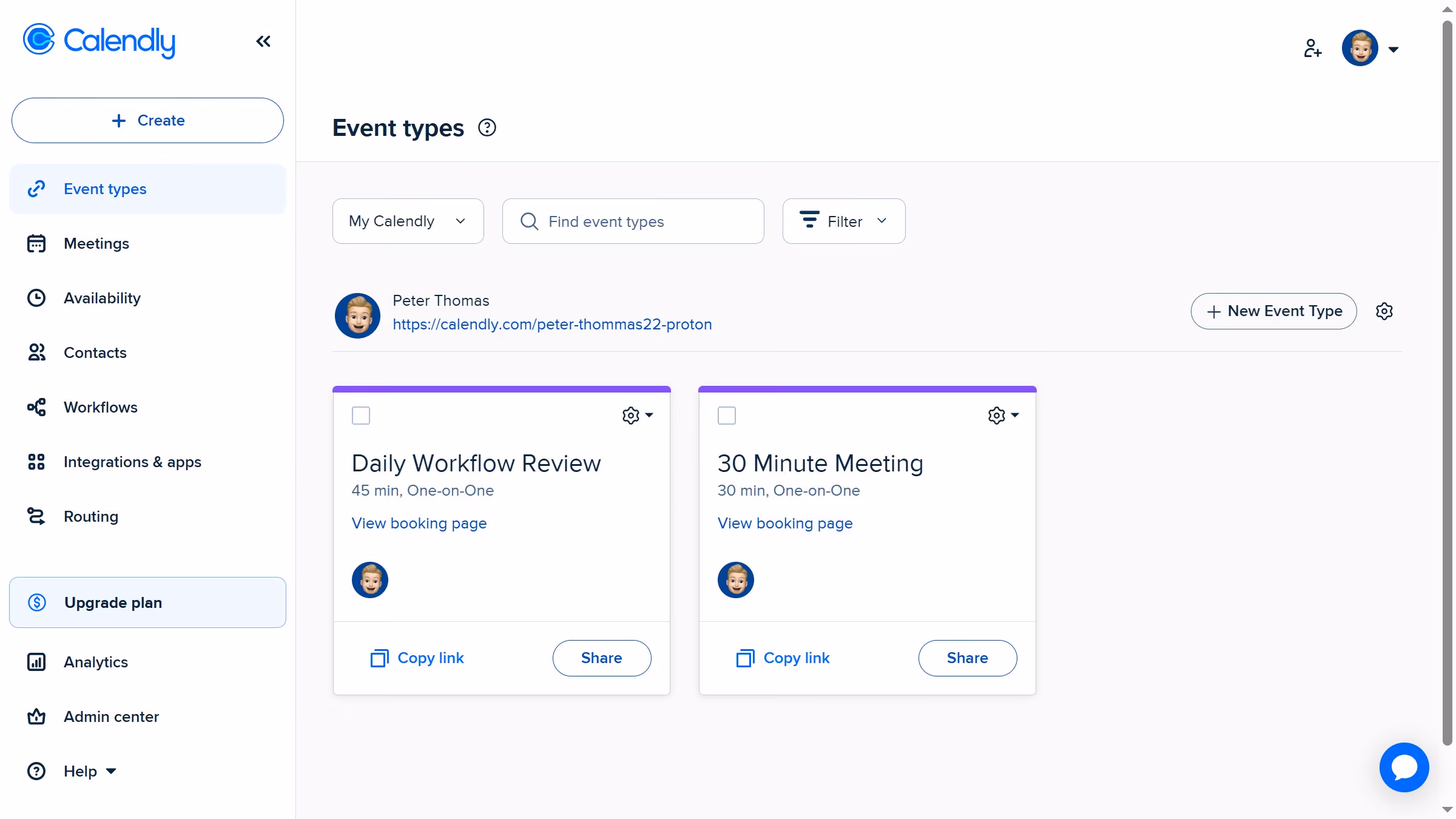This screenshot has height=819, width=1456.
Task: Click the Routing icon in sidebar
Action: click(x=36, y=516)
